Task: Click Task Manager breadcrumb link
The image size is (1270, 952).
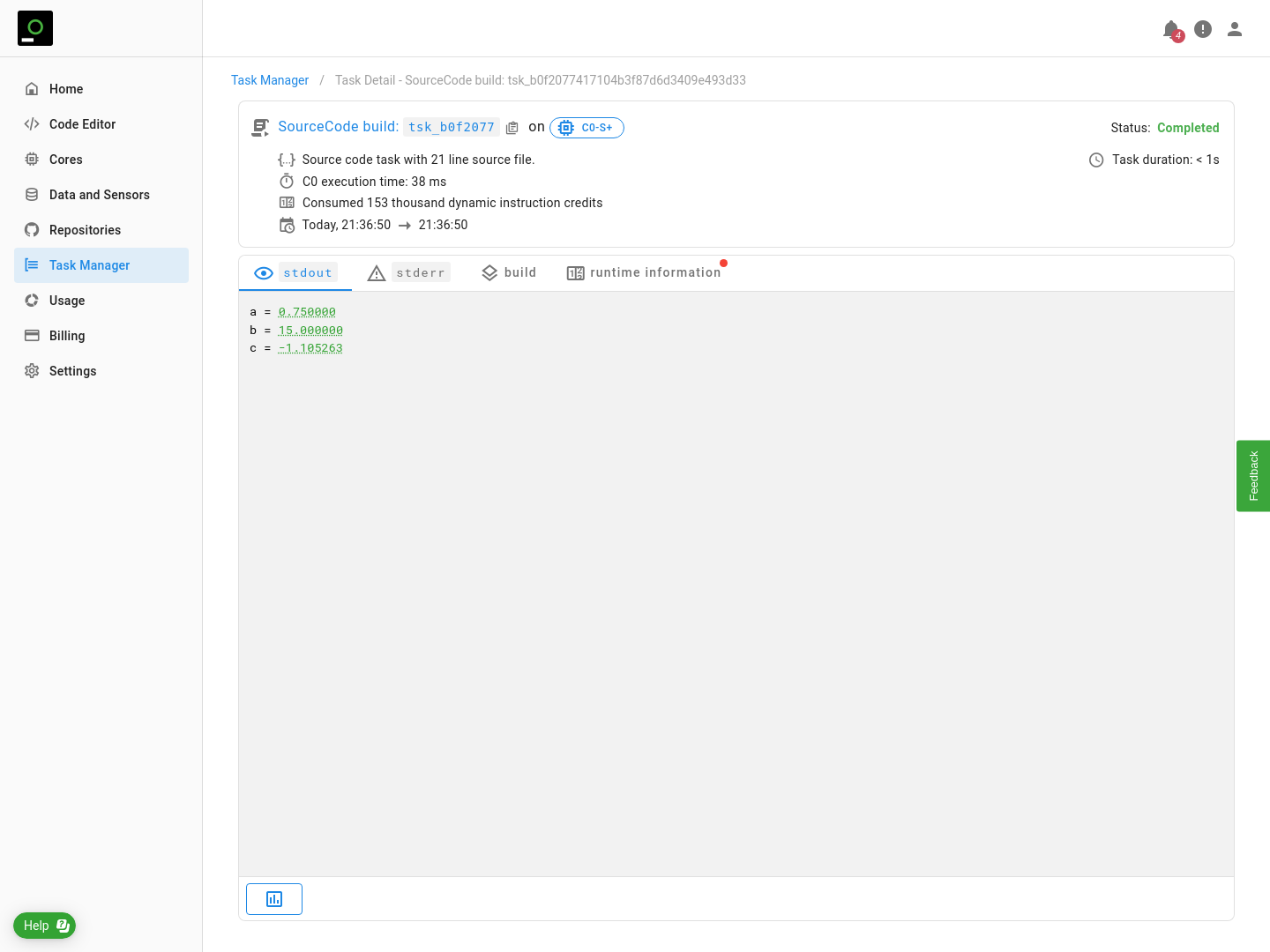Action: click(x=270, y=80)
